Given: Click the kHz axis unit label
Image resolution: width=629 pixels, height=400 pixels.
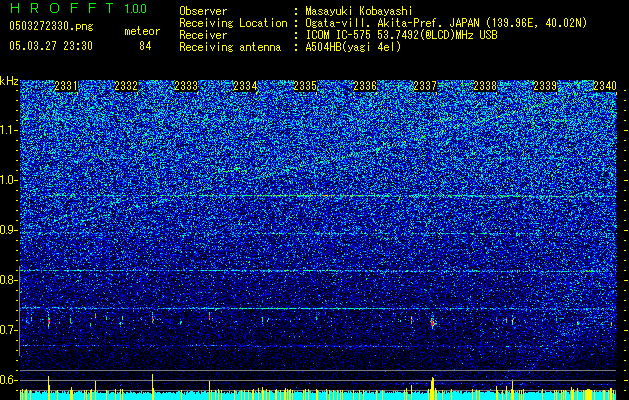Looking at the screenshot, I should 9,81.
